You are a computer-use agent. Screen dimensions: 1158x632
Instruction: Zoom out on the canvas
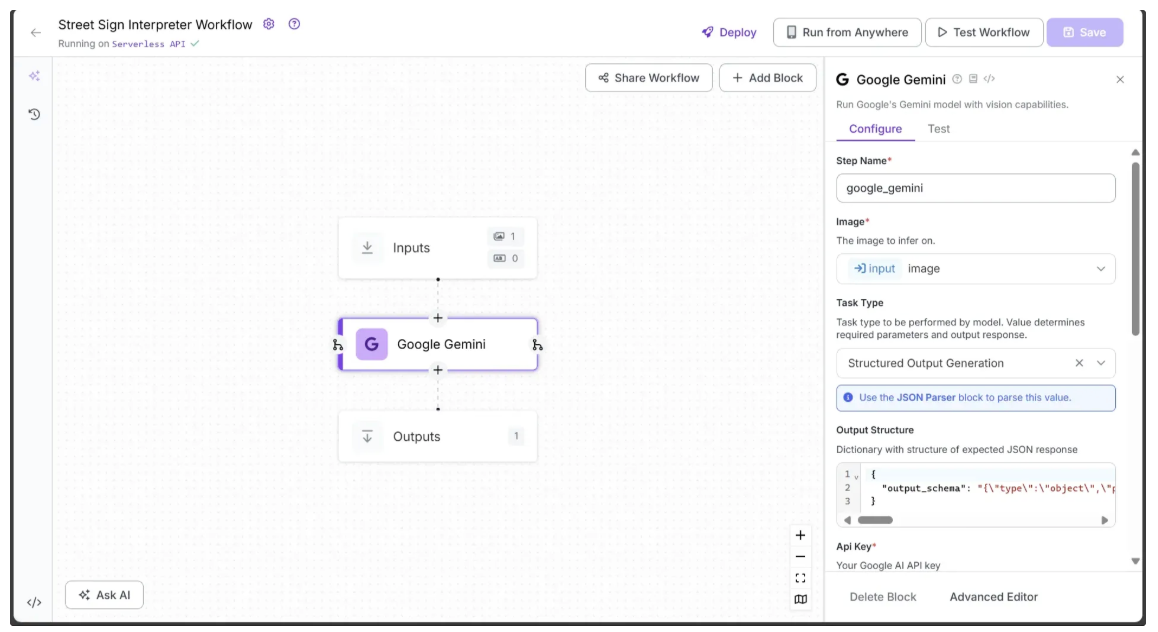point(801,557)
